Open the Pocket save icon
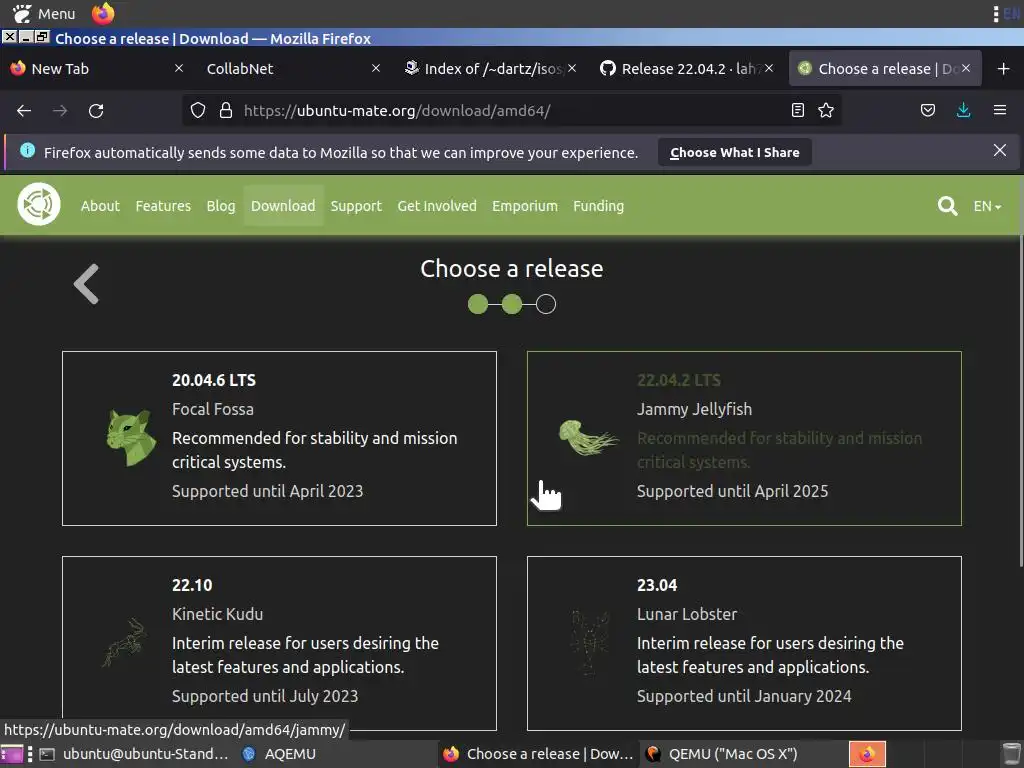1024x768 pixels. pyautogui.click(x=927, y=110)
